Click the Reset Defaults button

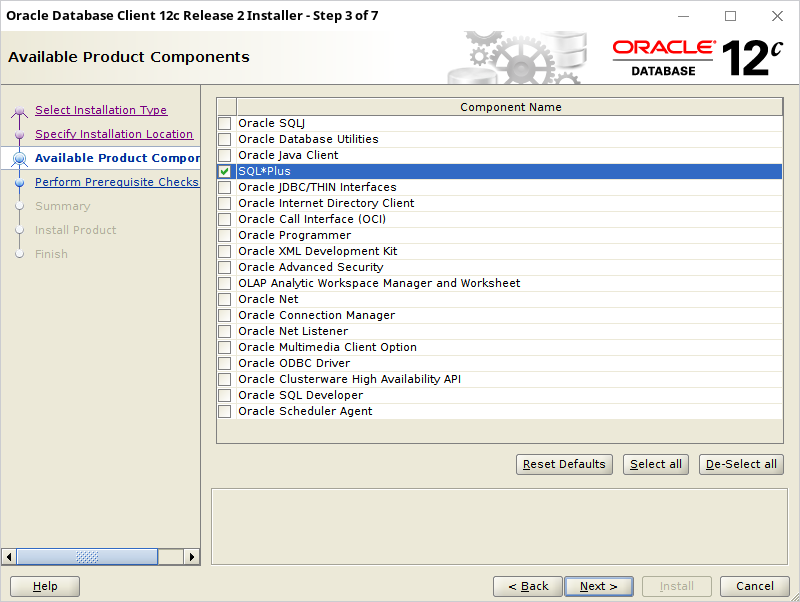click(x=564, y=464)
